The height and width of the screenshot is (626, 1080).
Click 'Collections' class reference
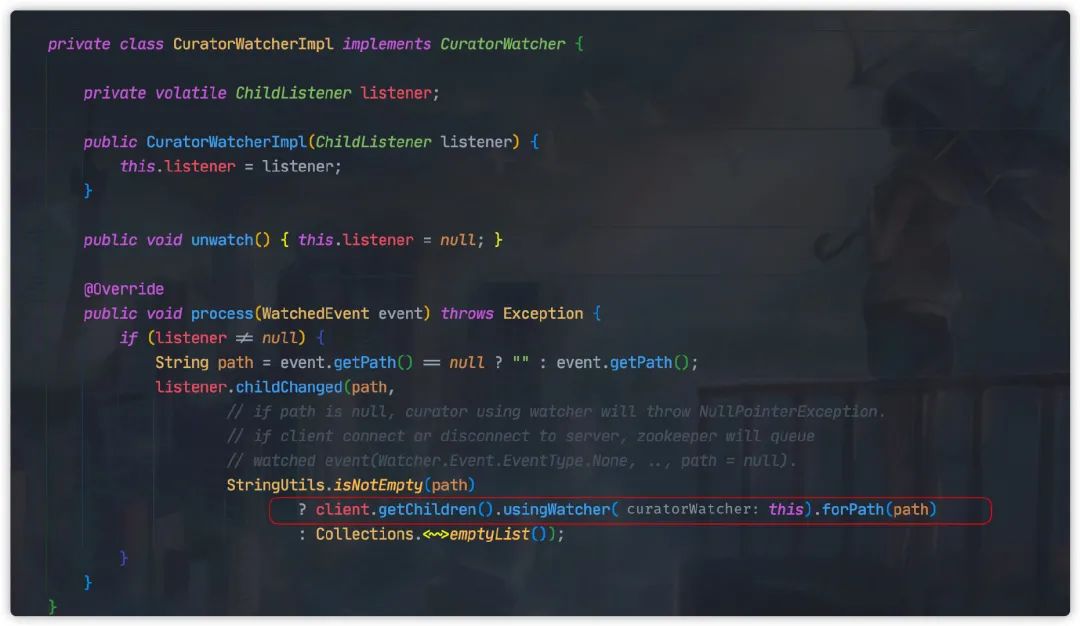point(364,534)
